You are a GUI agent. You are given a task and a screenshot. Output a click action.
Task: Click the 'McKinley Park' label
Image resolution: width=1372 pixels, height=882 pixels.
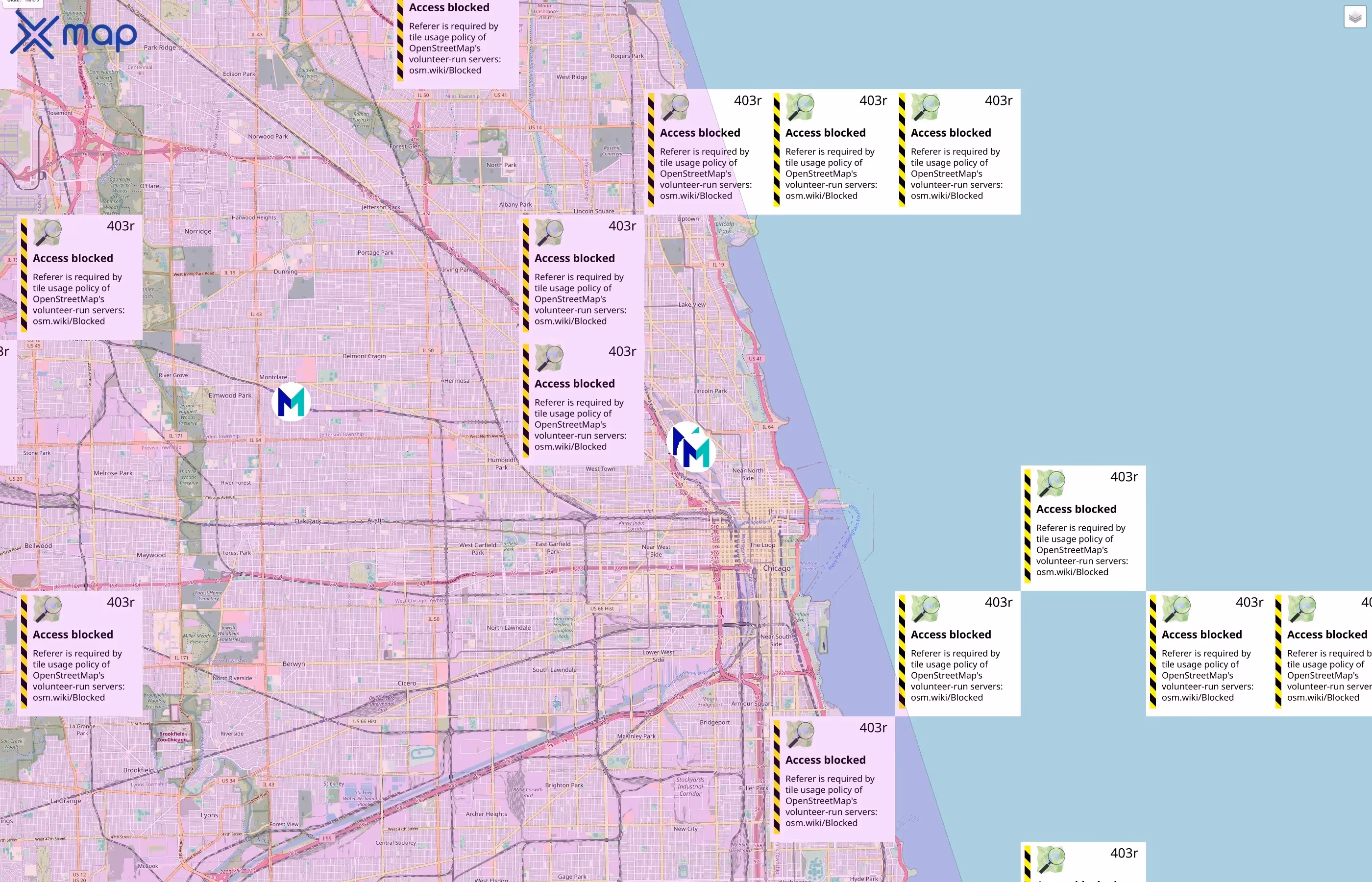point(636,736)
